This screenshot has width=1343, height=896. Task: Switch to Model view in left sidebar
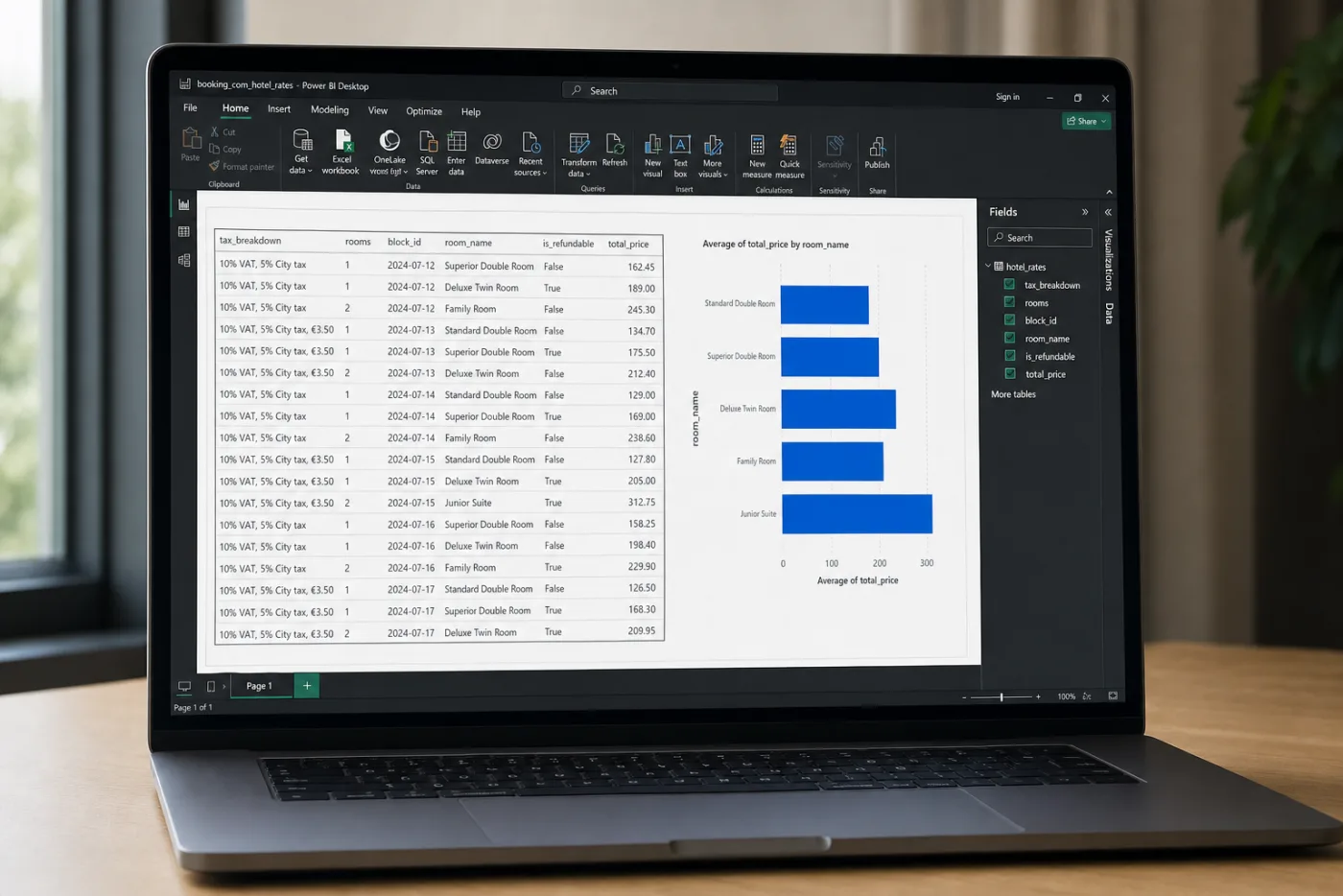pos(184,260)
